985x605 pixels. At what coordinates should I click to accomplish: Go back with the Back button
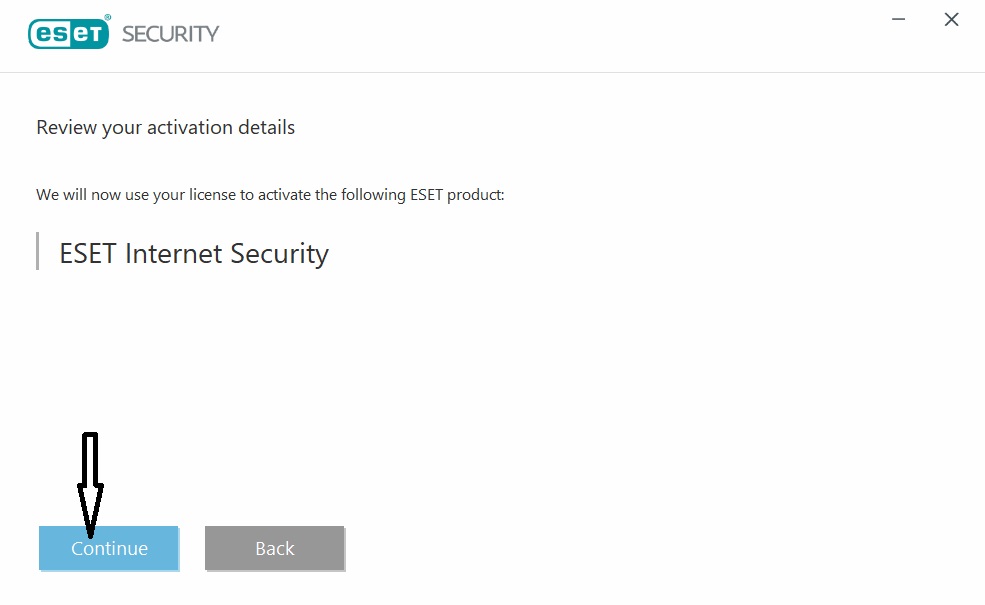coord(274,548)
